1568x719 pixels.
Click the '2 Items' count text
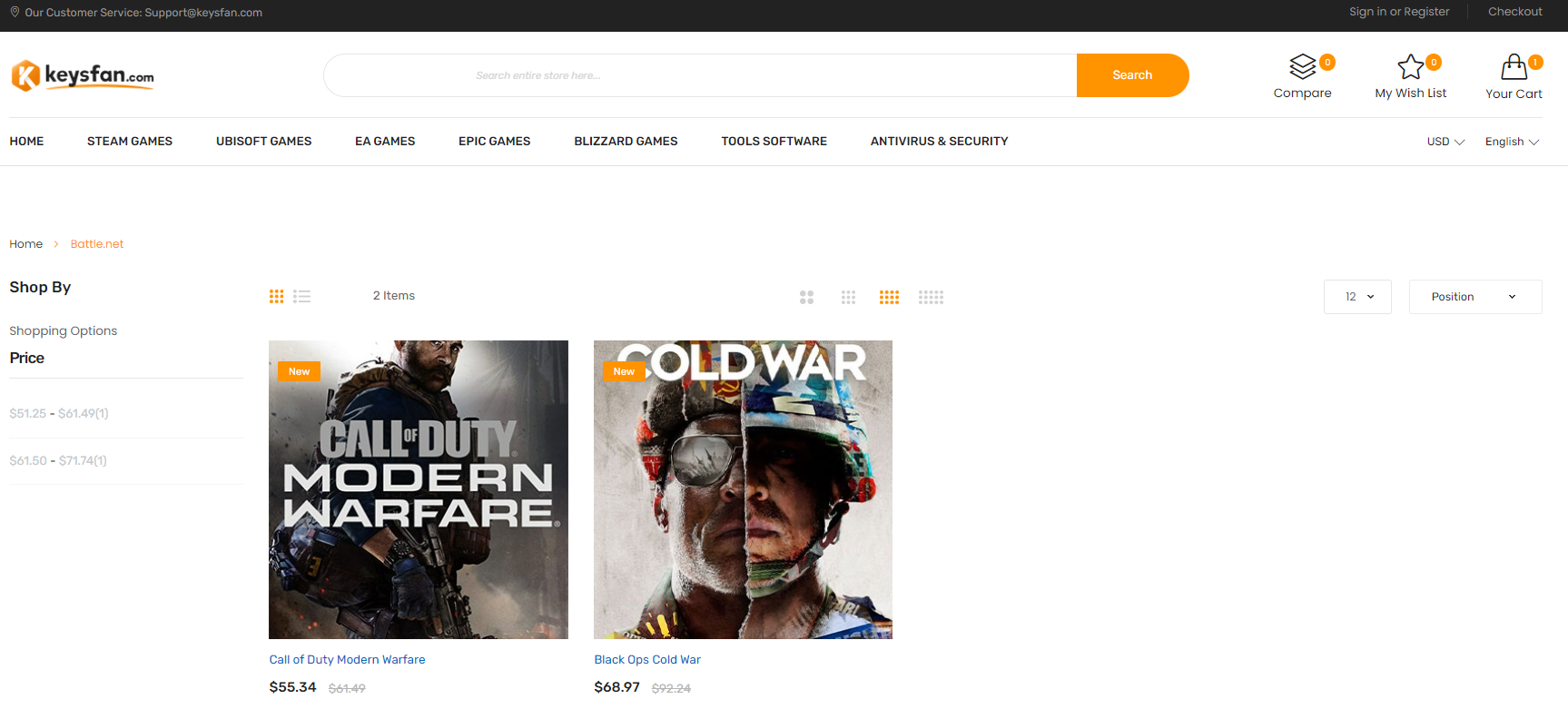394,296
